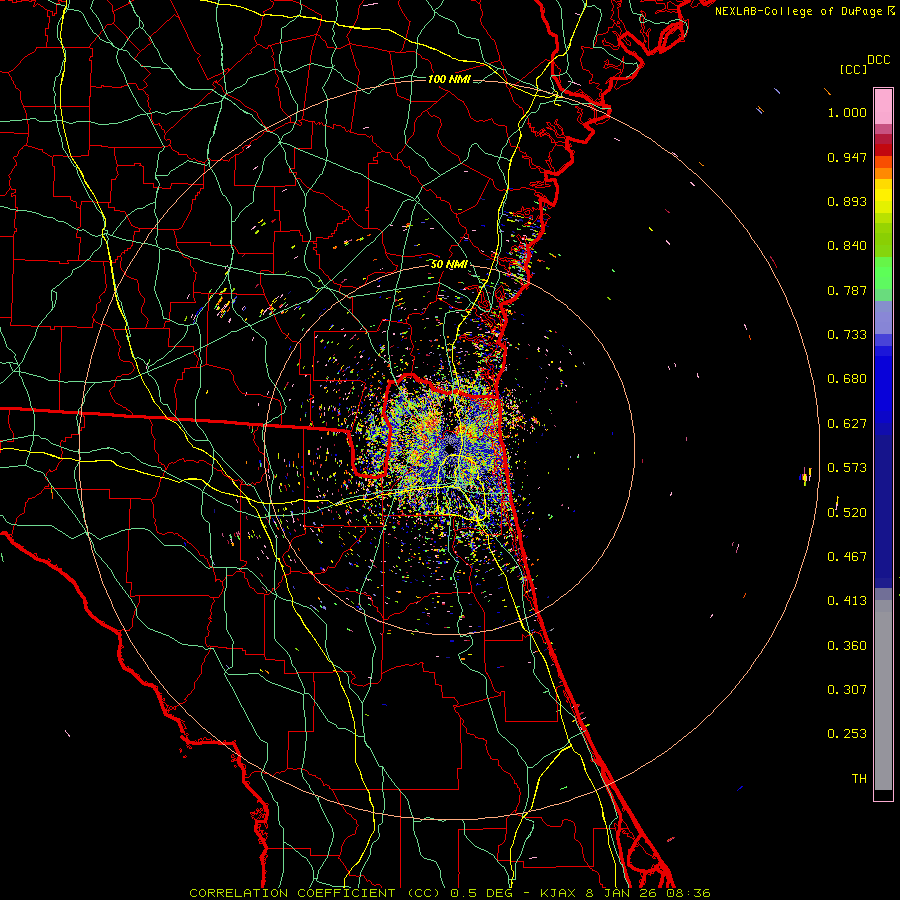The height and width of the screenshot is (900, 900).
Task: Click the 08:36 timestamp in caption
Action: pos(688,893)
